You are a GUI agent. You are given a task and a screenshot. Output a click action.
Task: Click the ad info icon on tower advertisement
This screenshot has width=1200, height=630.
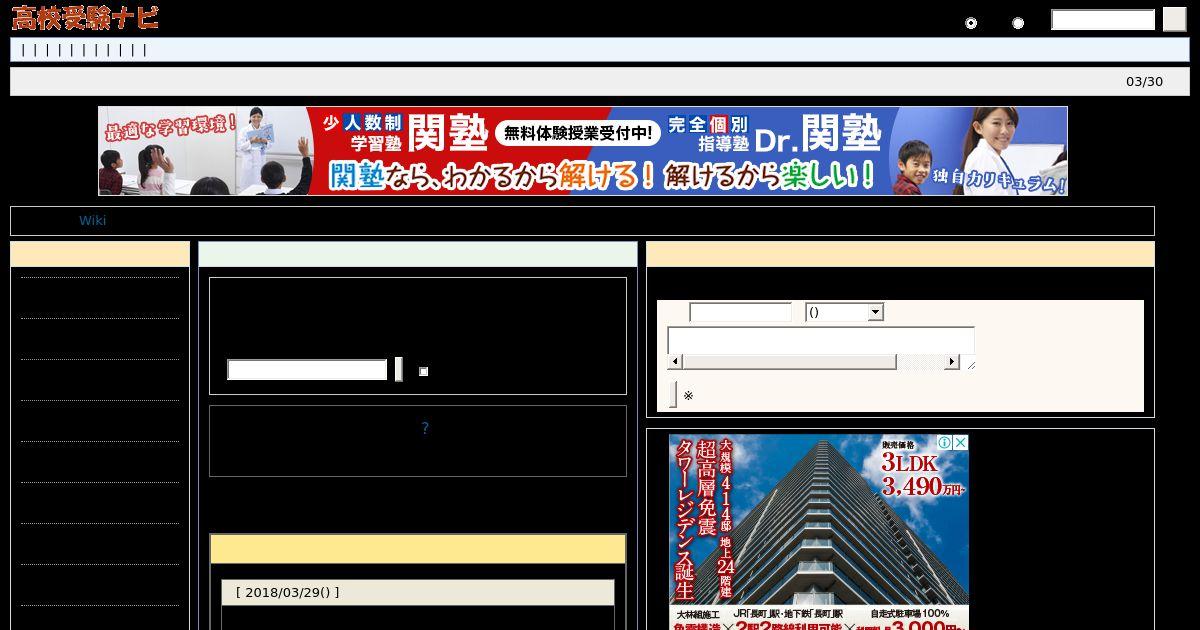pyautogui.click(x=944, y=442)
